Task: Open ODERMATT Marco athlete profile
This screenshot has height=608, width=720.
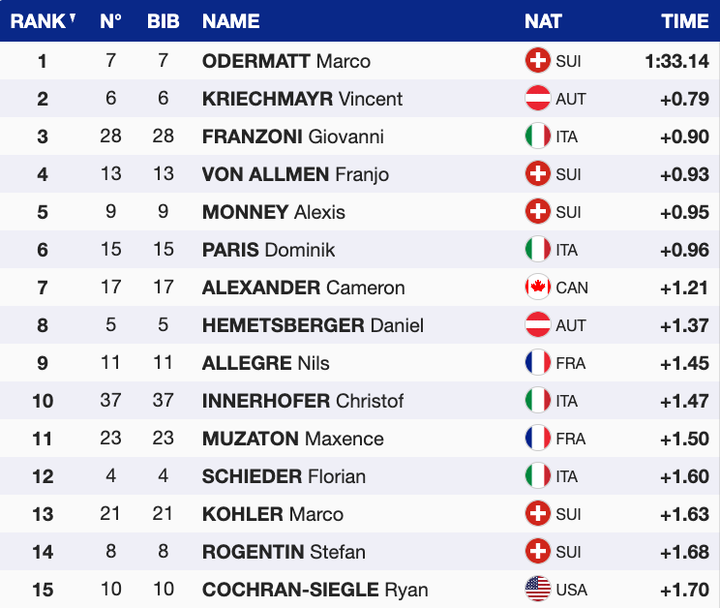Action: 286,61
